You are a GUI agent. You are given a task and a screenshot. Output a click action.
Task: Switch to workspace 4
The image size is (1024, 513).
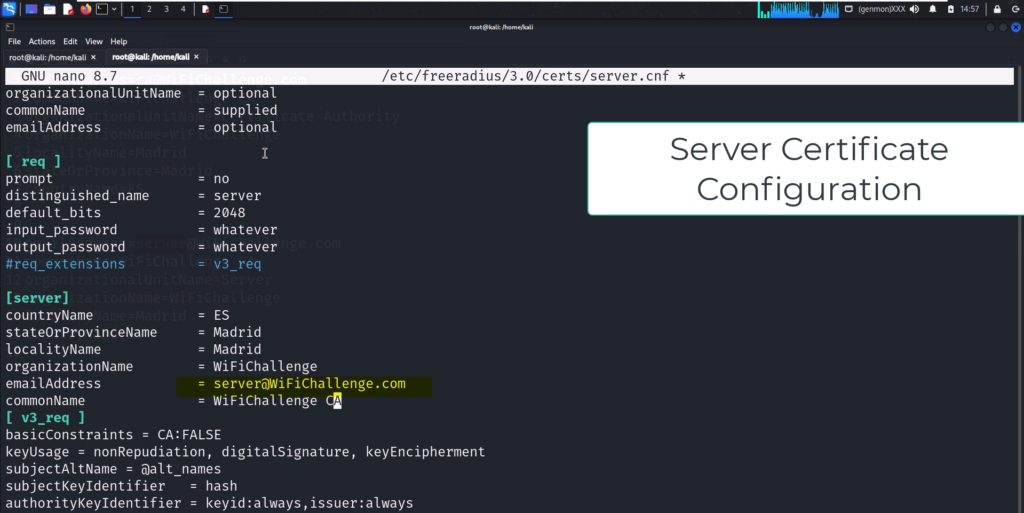[182, 9]
